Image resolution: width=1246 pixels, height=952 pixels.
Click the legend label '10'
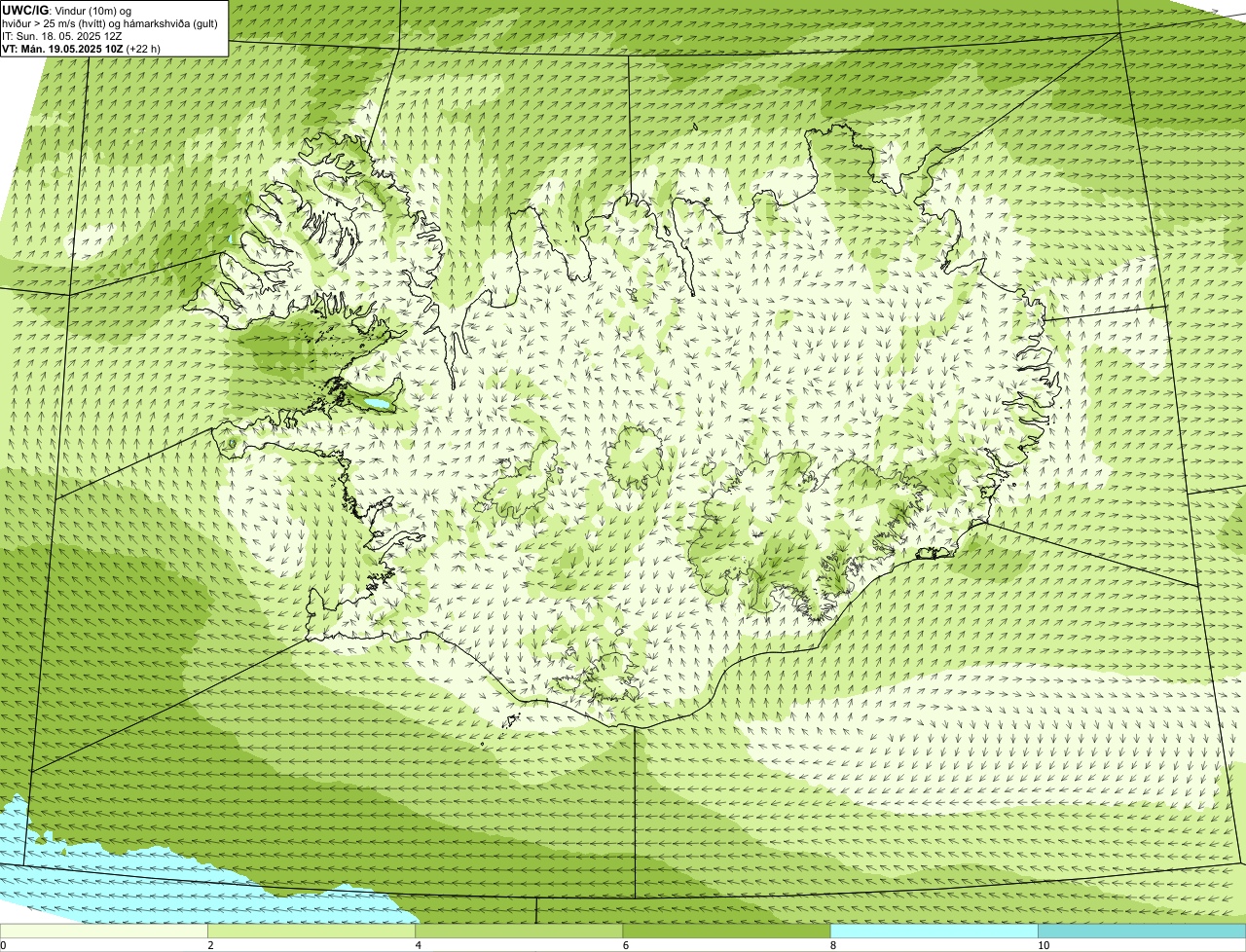[x=1044, y=945]
